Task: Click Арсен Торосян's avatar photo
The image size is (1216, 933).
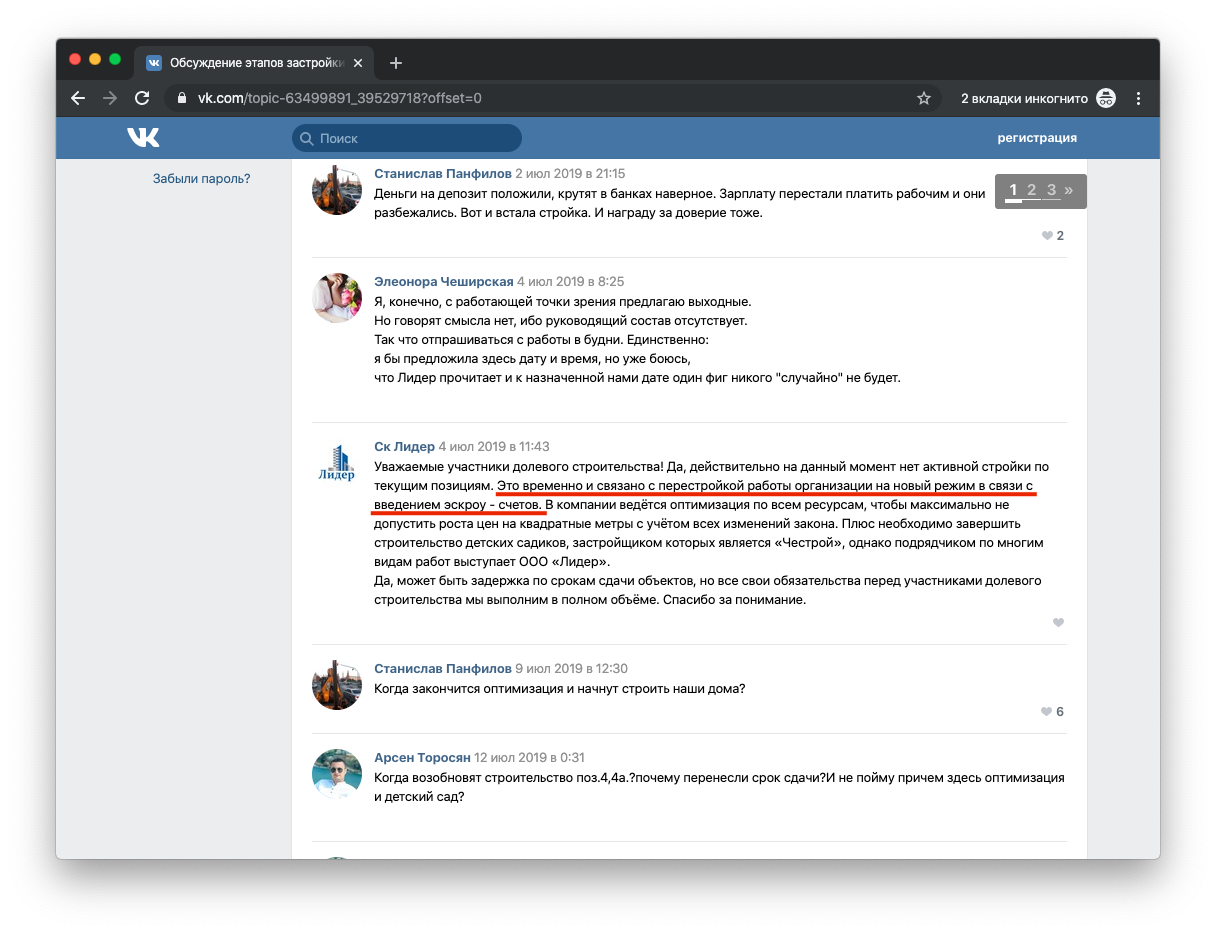Action: (x=337, y=774)
